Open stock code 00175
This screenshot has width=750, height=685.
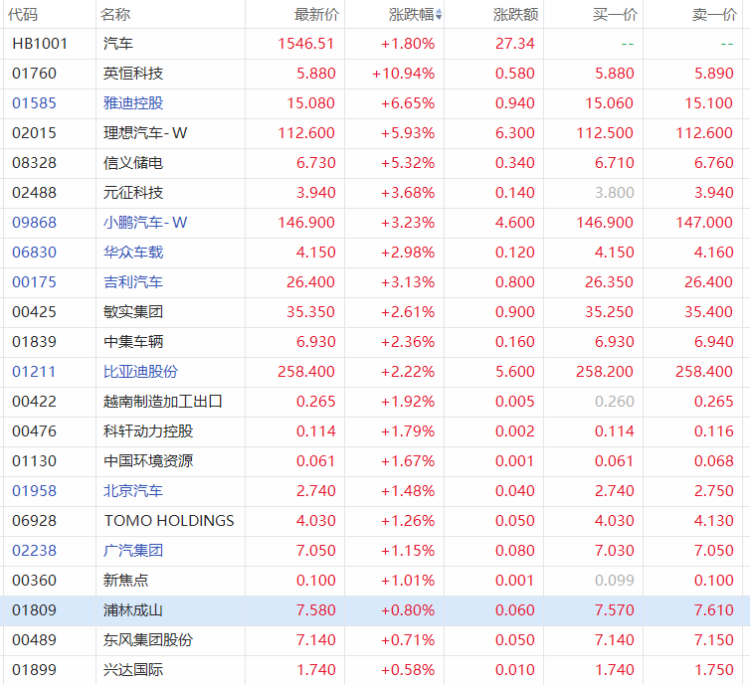point(34,282)
